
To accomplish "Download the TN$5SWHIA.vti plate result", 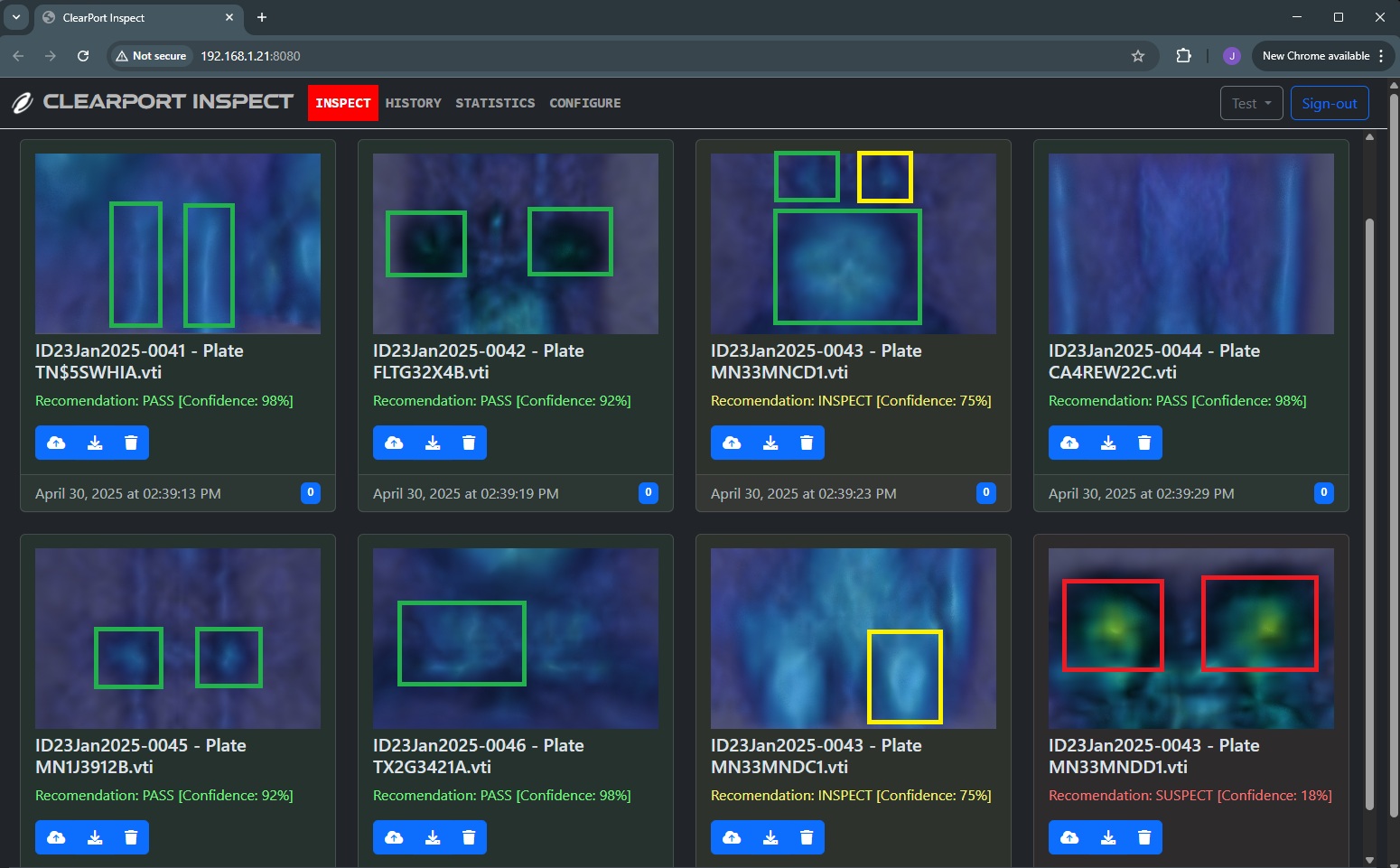I will (x=95, y=443).
